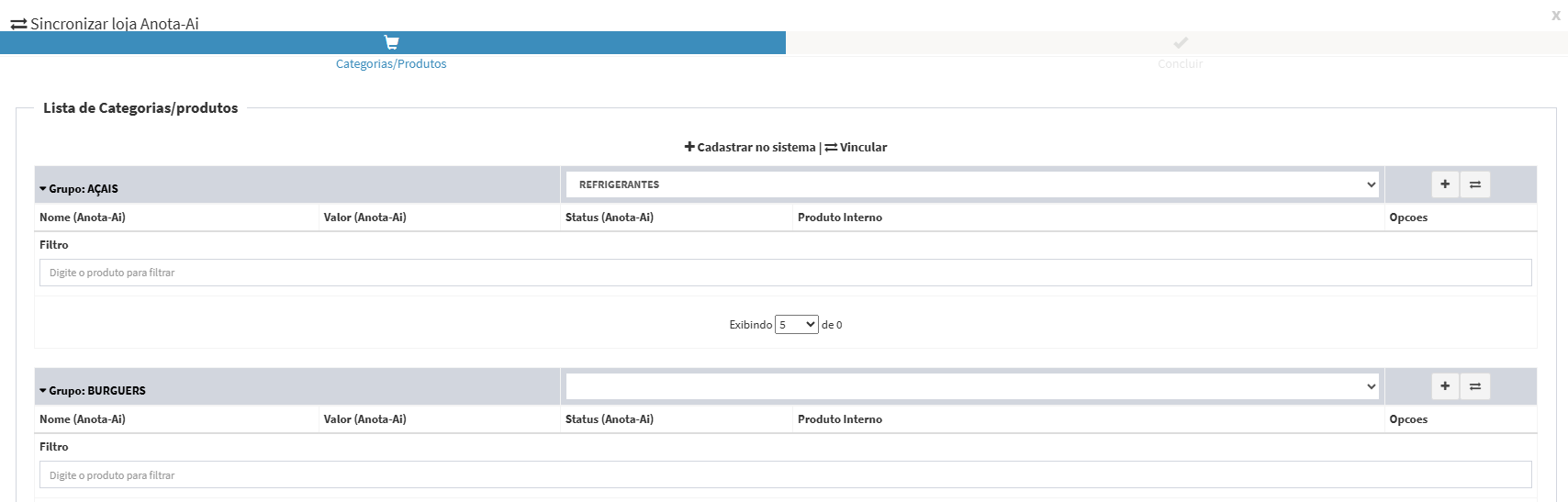
Task: Click the checkmark Concluir step icon
Action: [1181, 43]
